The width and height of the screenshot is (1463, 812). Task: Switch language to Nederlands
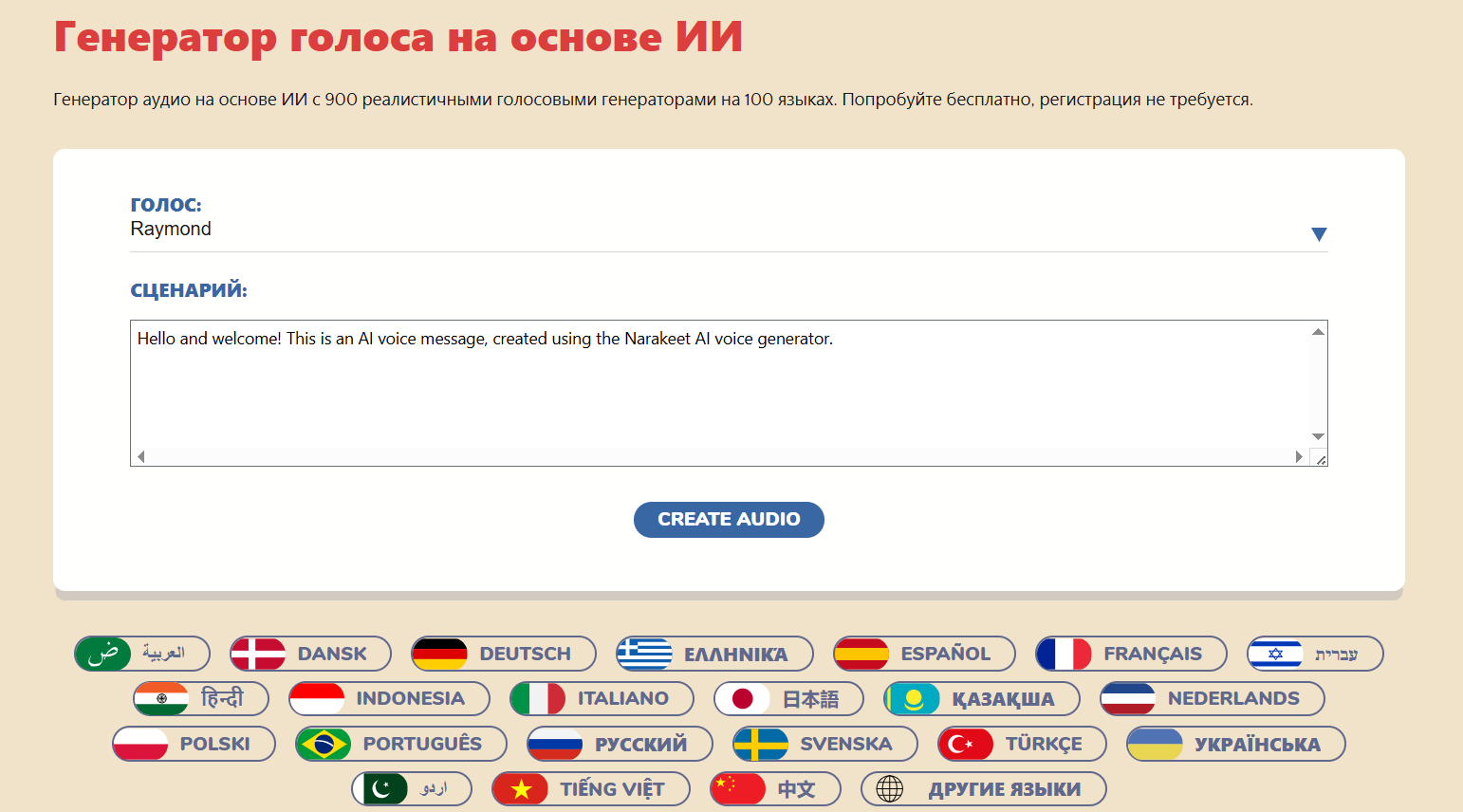tap(1213, 699)
